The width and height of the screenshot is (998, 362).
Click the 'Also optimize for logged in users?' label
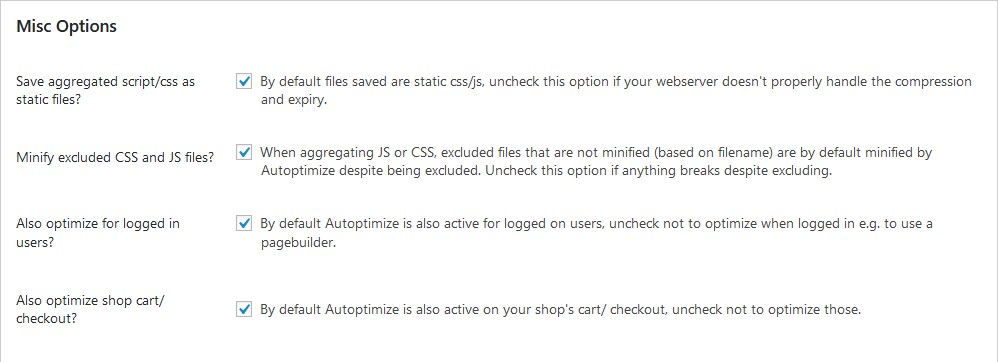click(97, 233)
